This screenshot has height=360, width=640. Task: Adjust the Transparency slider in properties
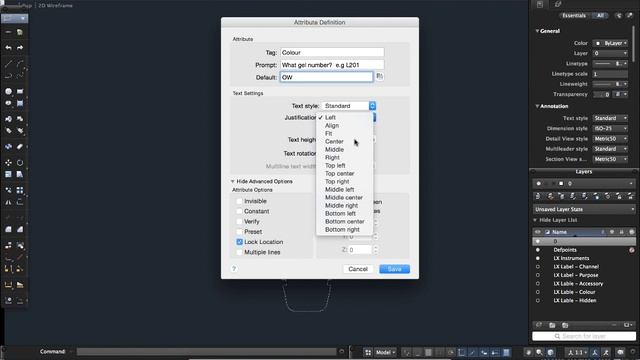point(602,95)
